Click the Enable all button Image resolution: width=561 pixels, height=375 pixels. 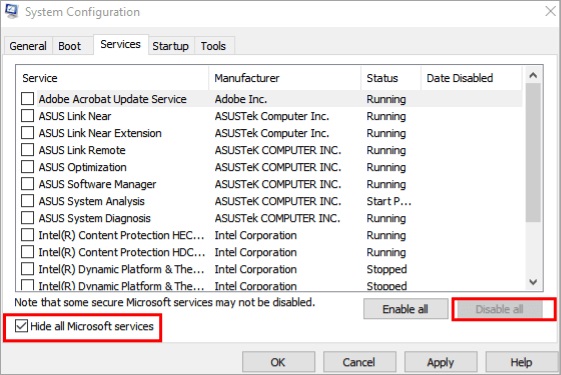[405, 309]
